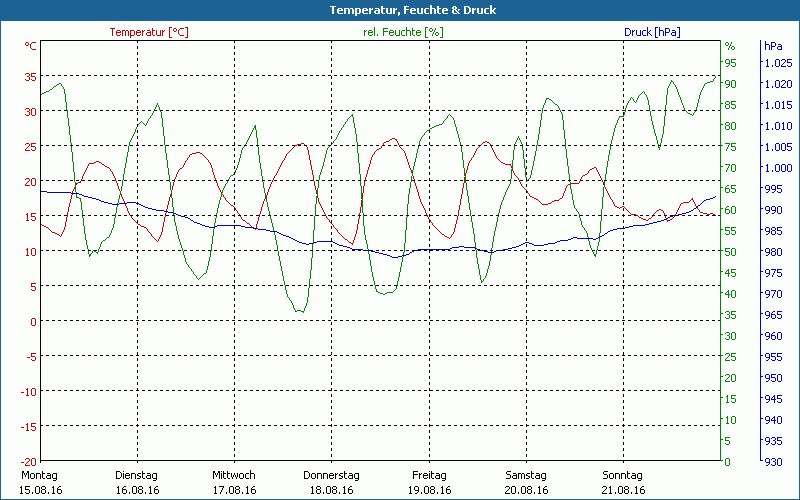Click the pressure axis value '1.010'

pyautogui.click(x=778, y=126)
